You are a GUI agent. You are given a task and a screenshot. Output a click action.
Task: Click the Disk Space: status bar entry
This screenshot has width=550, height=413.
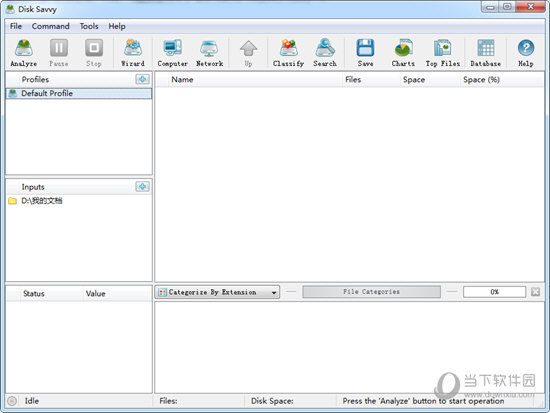pyautogui.click(x=272, y=401)
